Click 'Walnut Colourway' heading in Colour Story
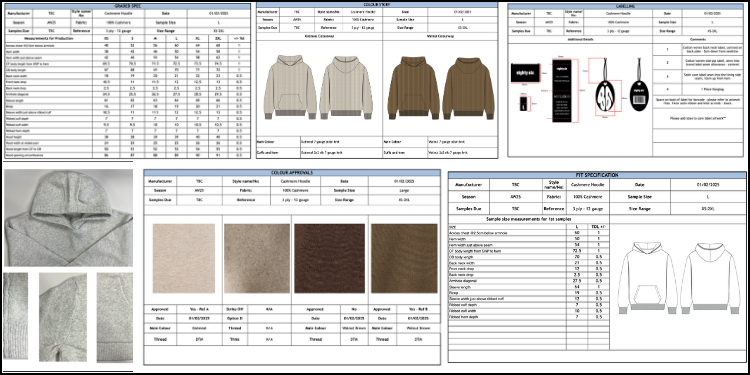The height and width of the screenshot is (375, 750). point(440,36)
